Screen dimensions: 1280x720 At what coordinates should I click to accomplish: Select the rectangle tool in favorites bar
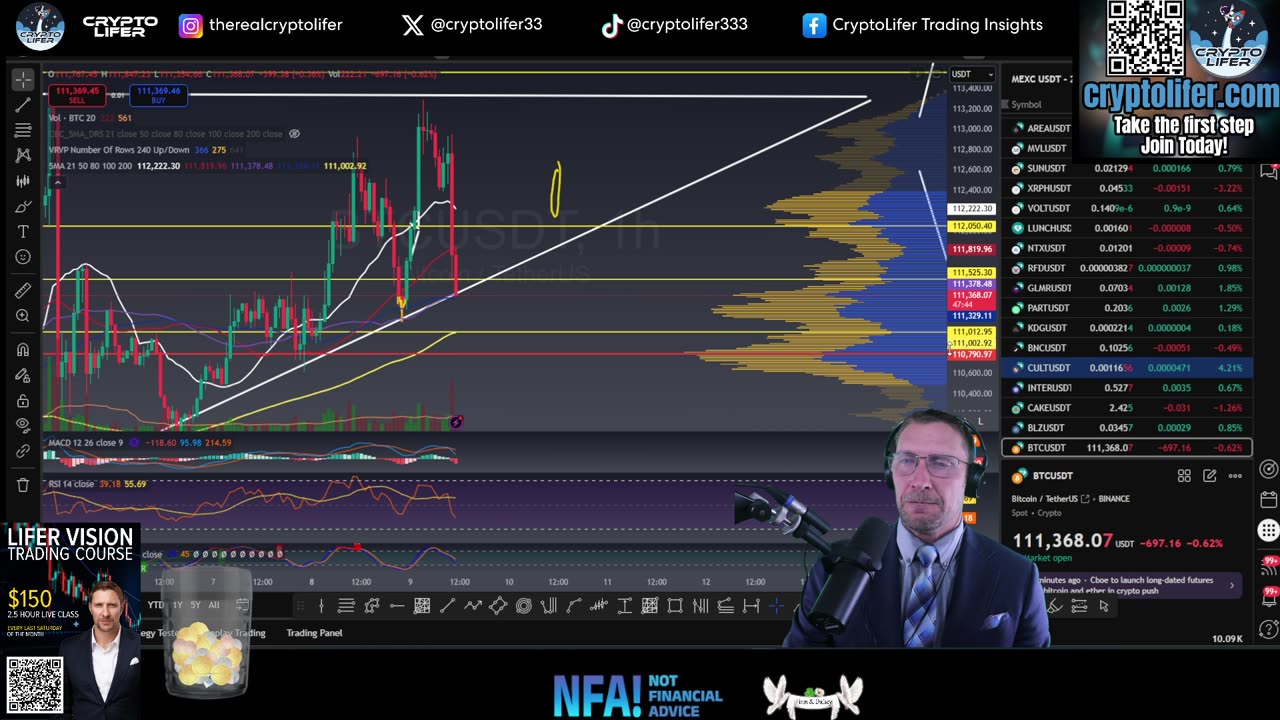click(675, 606)
